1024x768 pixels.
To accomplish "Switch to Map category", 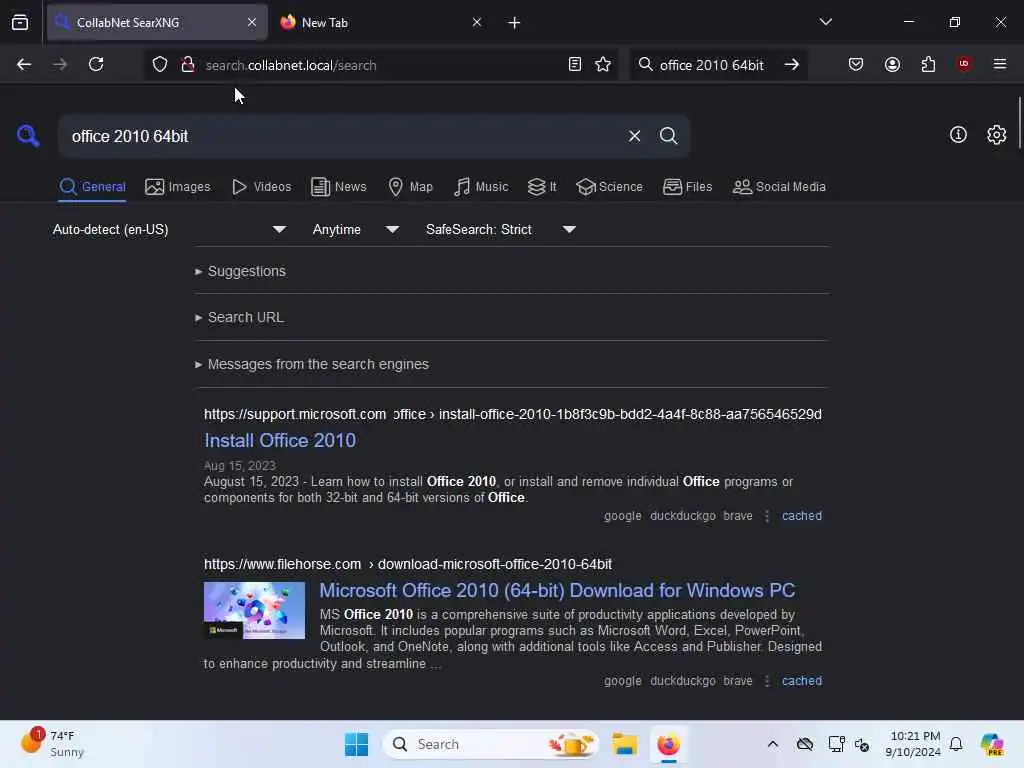I will pos(410,187).
